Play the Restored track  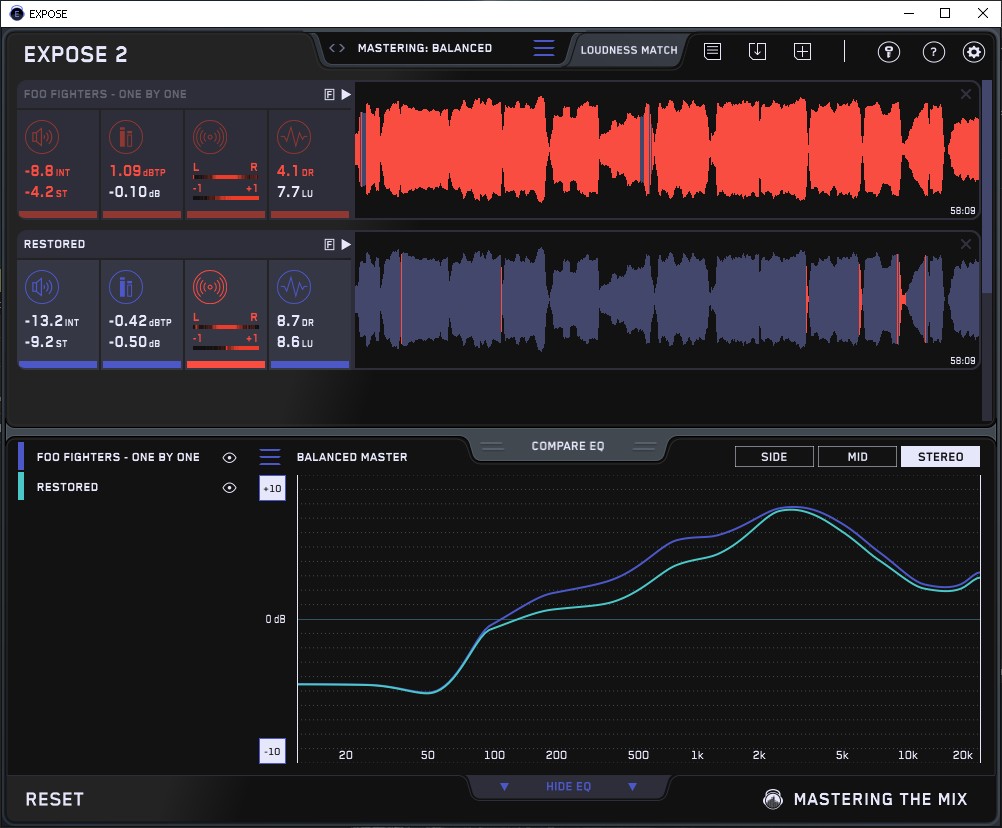pyautogui.click(x=346, y=244)
